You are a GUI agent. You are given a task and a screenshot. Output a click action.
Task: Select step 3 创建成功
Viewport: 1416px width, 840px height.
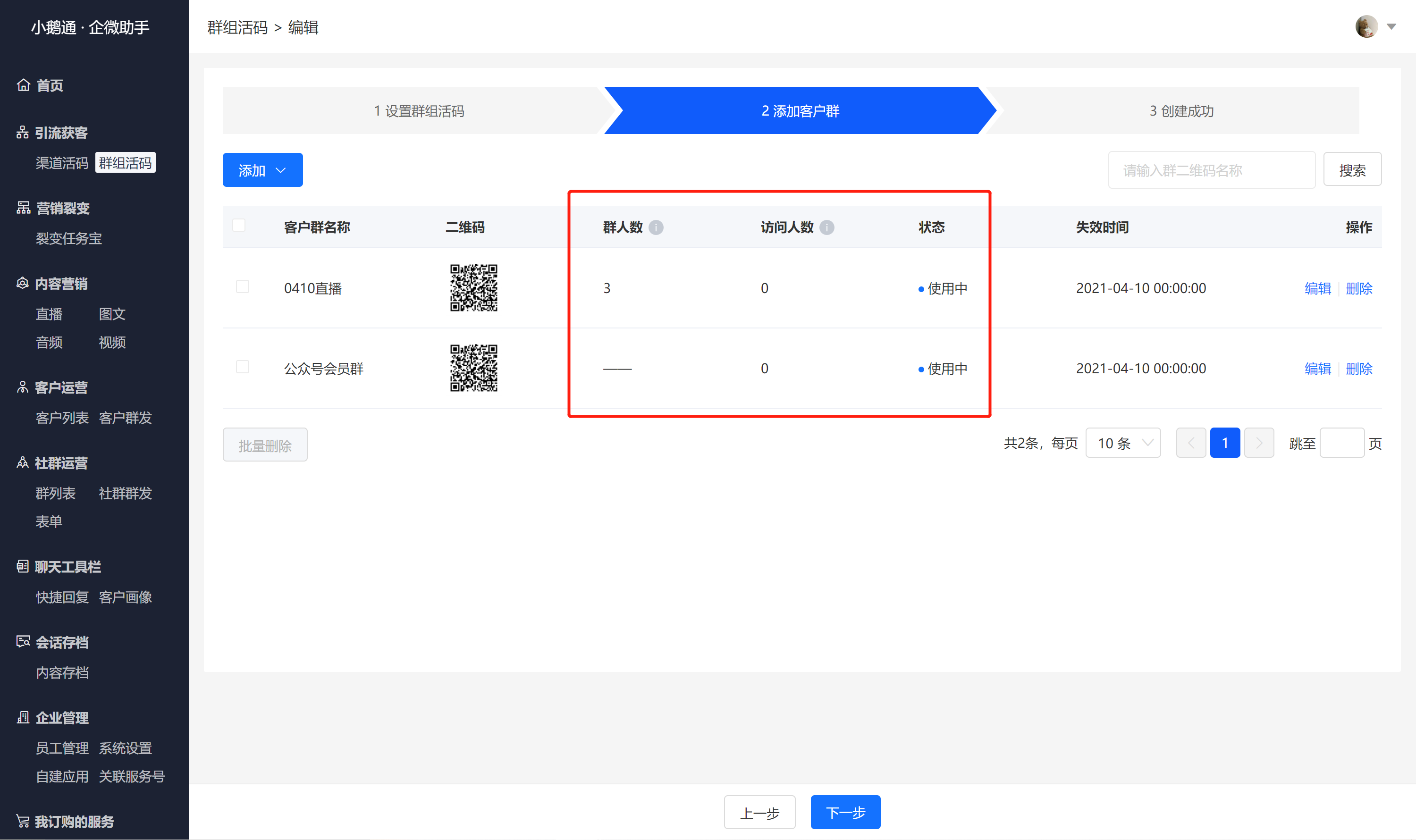click(x=1181, y=111)
